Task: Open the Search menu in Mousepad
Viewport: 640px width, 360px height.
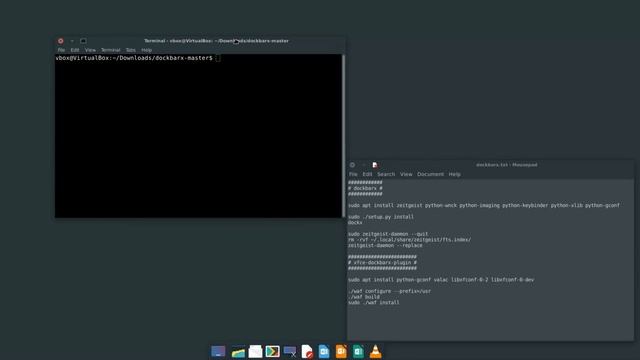Action: [x=386, y=174]
